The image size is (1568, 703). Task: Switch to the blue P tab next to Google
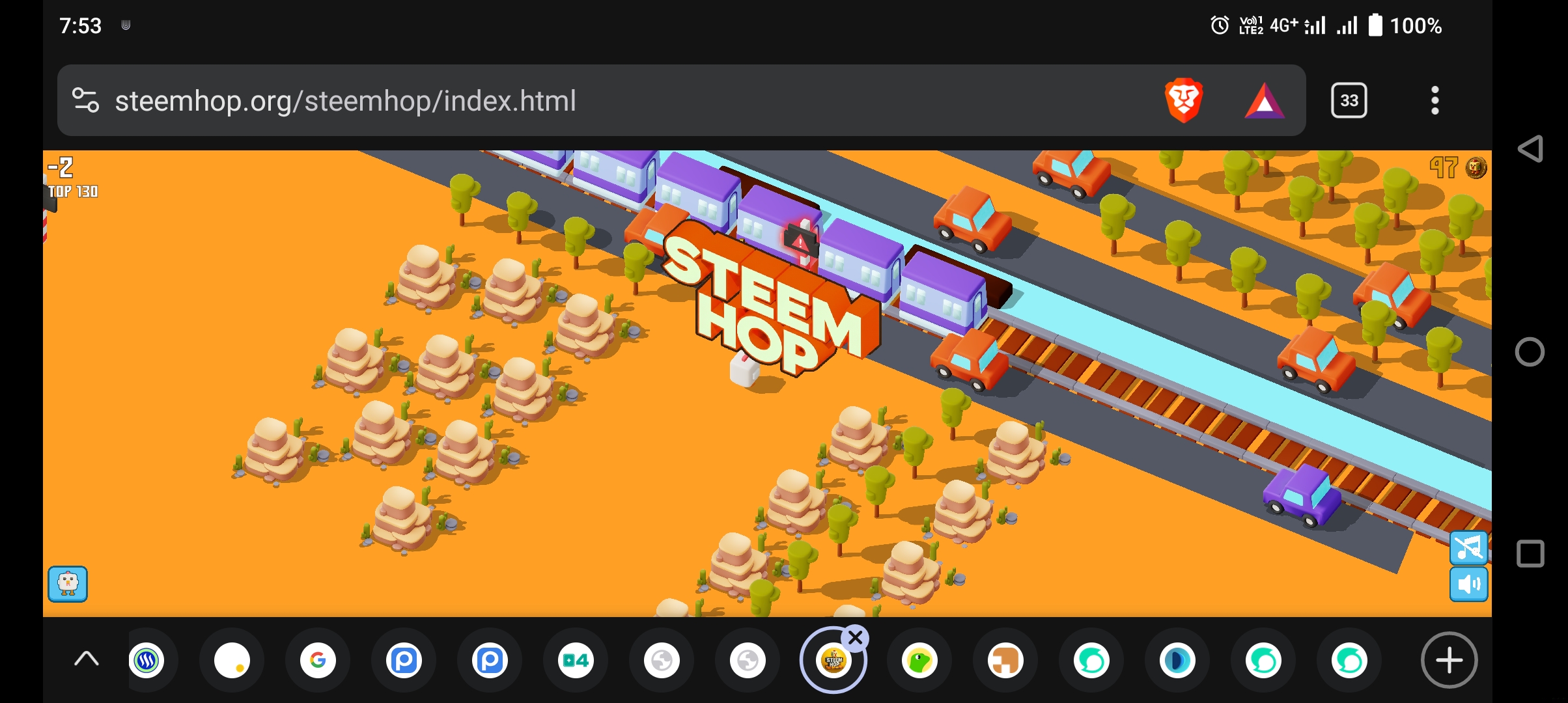click(x=404, y=661)
